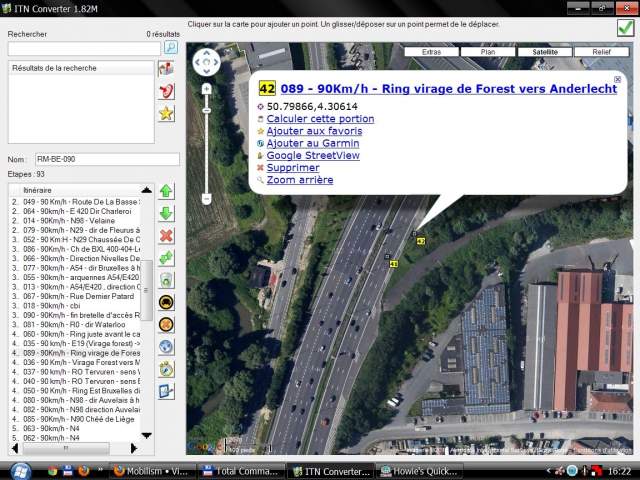The width and height of the screenshot is (640, 480).
Task: Delete step using the red X icon
Action: pos(167,236)
